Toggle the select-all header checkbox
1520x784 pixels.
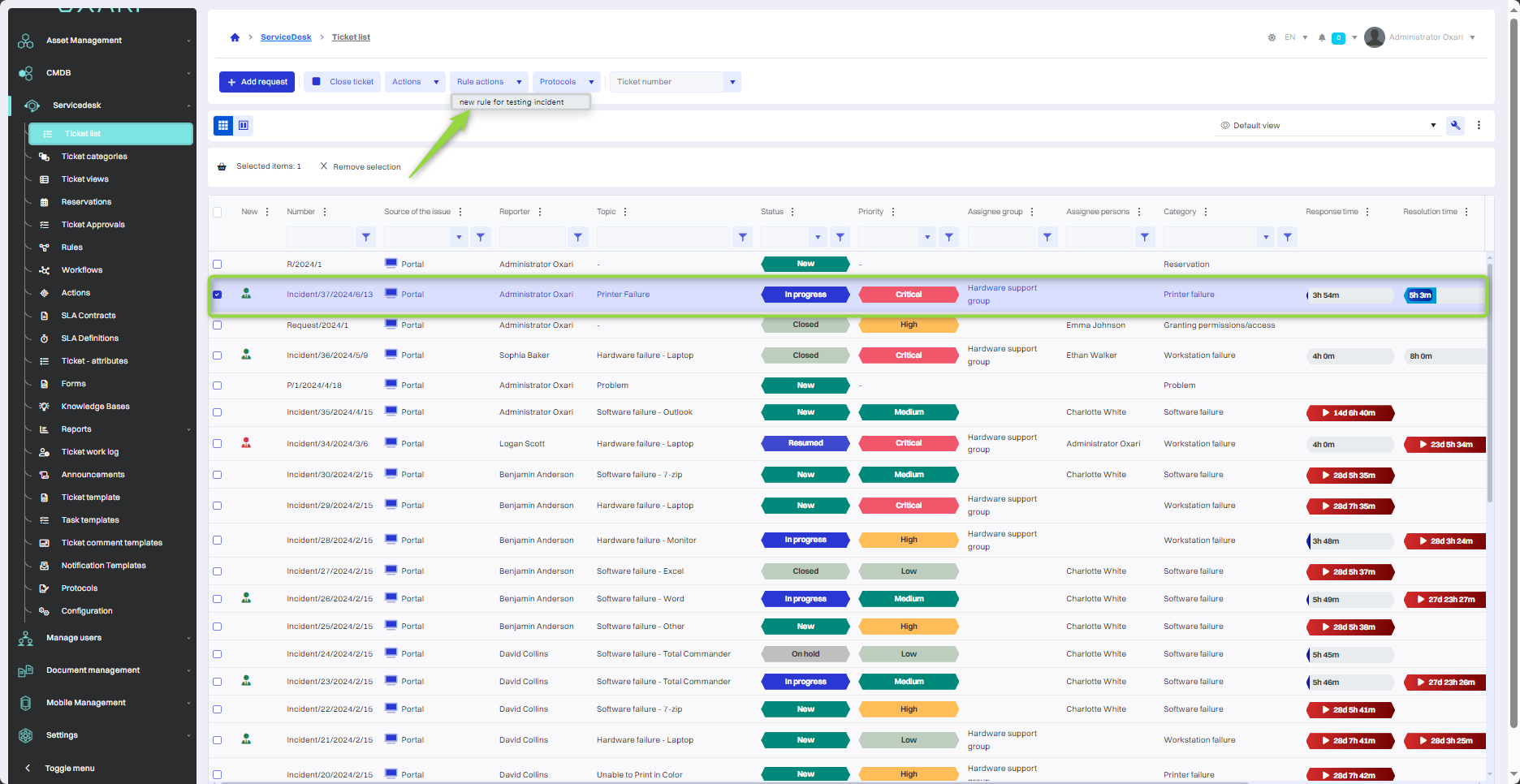(218, 212)
